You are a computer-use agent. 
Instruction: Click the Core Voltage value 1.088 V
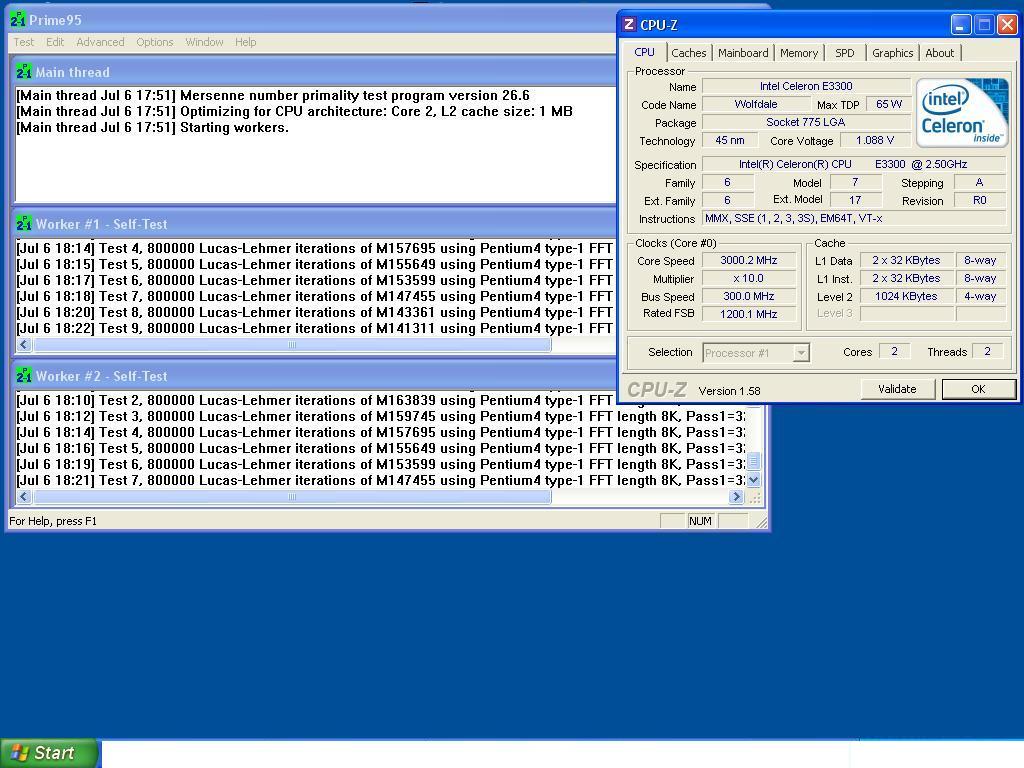[875, 140]
